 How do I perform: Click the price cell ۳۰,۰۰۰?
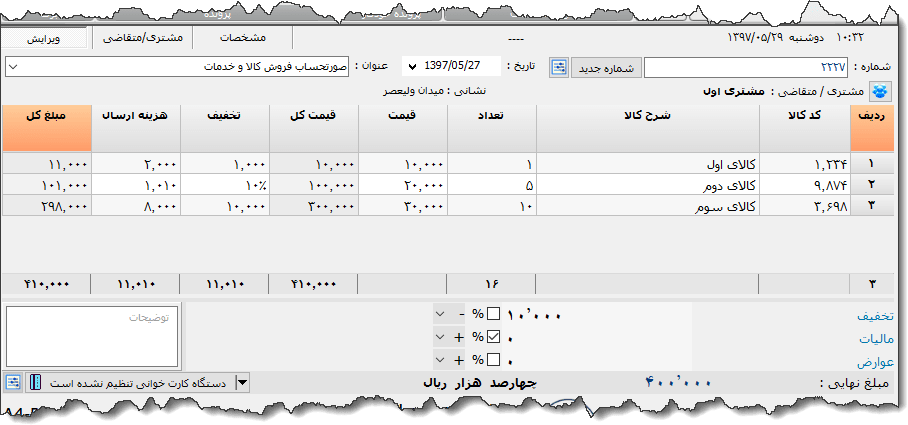[x=403, y=206]
